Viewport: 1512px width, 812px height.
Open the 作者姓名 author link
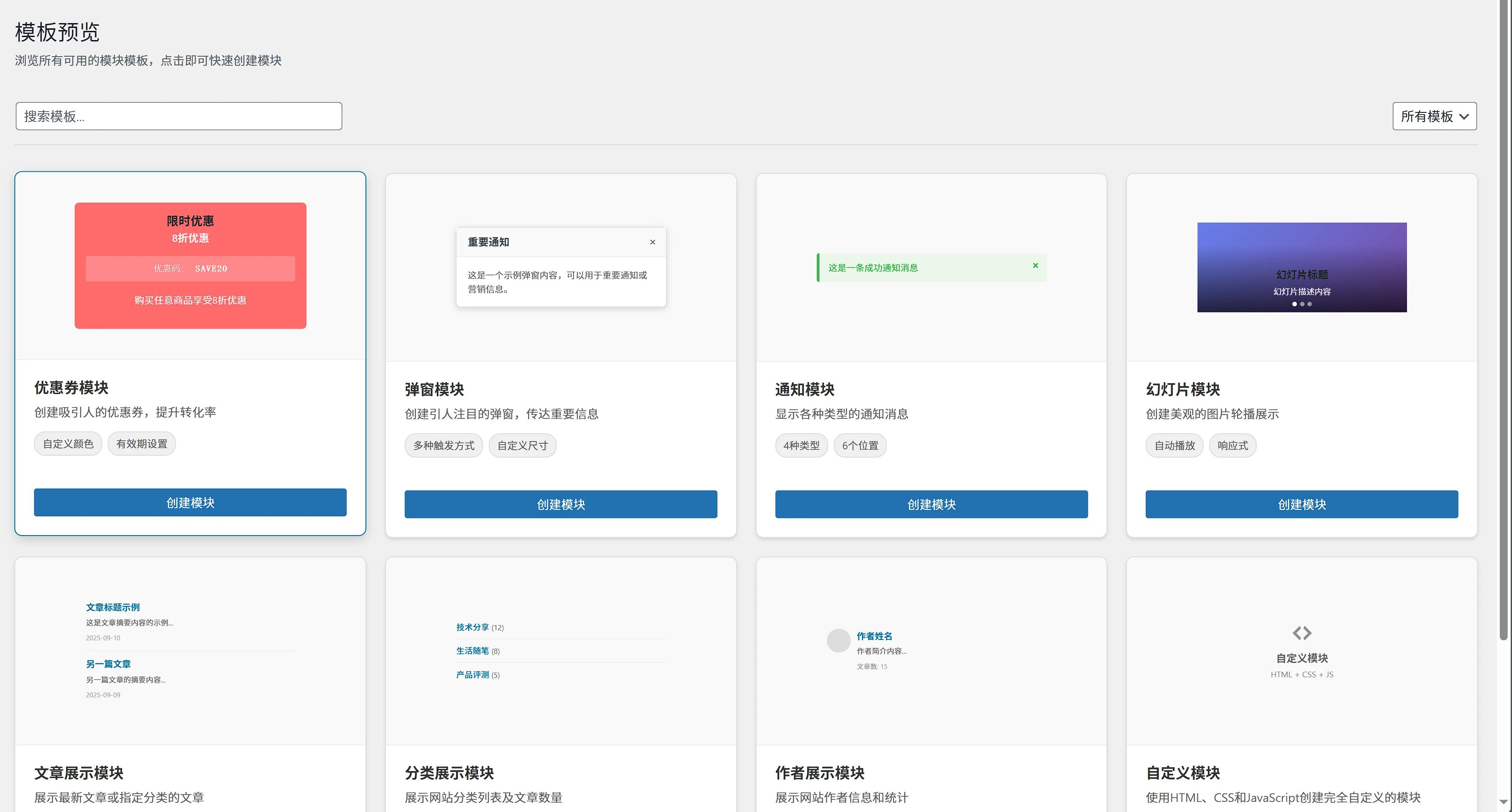click(874, 636)
